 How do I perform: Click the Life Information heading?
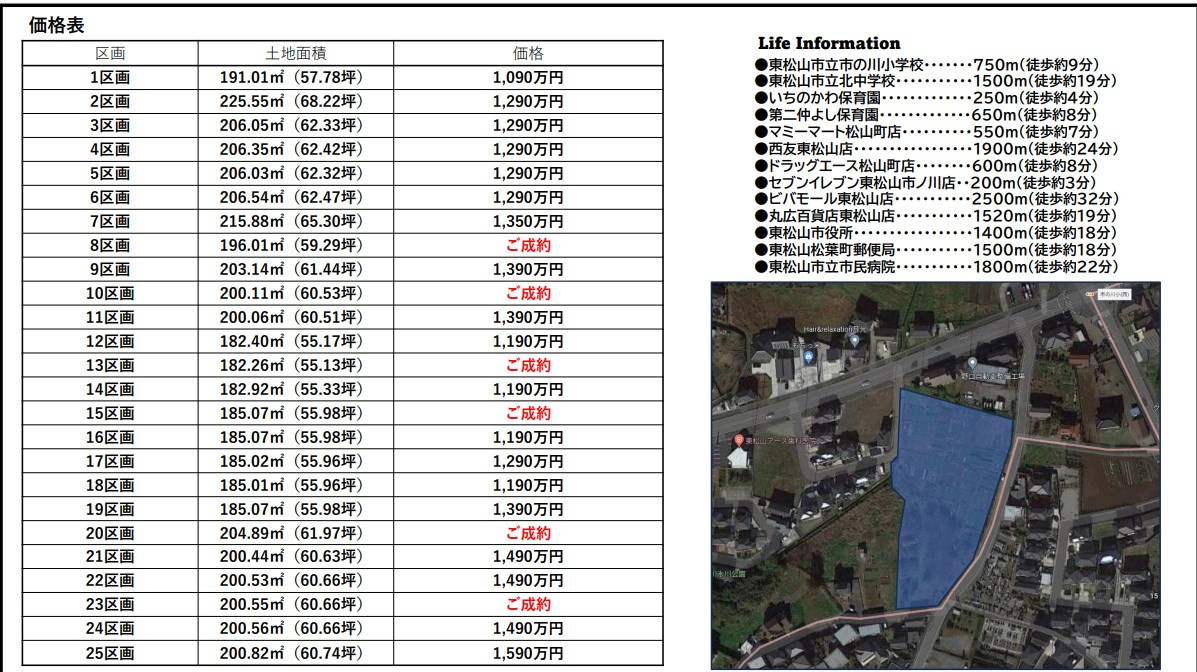click(x=829, y=43)
